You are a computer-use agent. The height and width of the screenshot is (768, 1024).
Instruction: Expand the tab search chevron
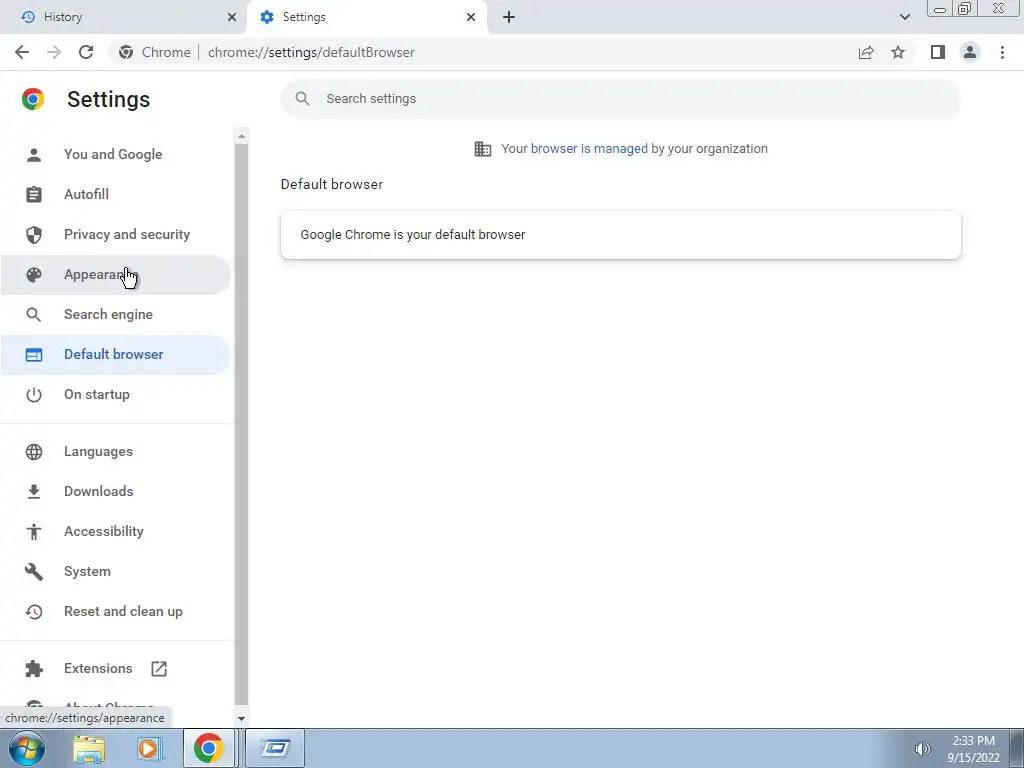[x=904, y=17]
